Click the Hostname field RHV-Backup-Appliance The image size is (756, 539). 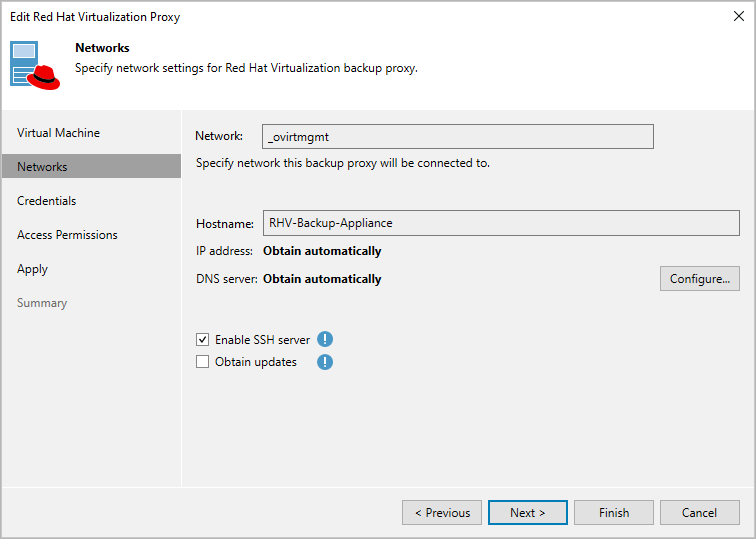(501, 223)
